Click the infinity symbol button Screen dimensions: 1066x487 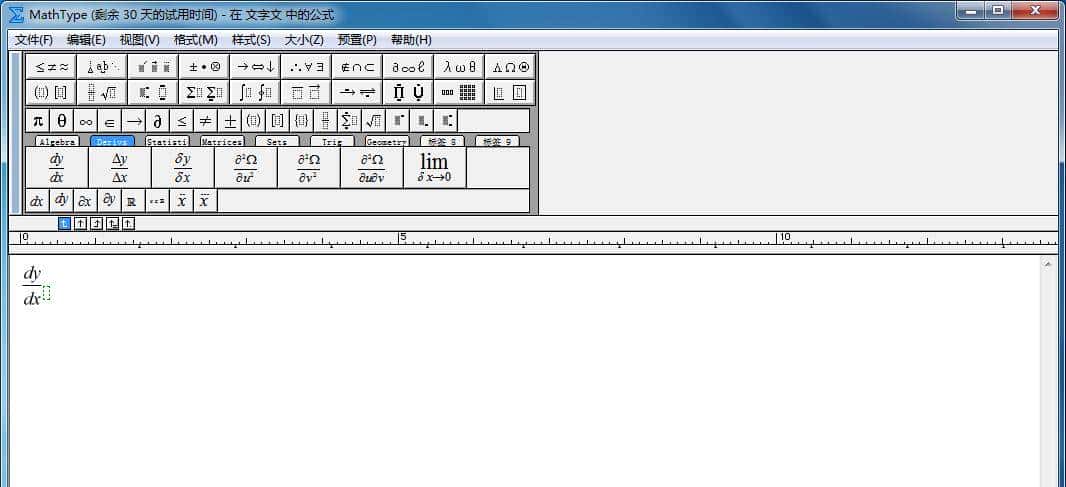tap(86, 121)
